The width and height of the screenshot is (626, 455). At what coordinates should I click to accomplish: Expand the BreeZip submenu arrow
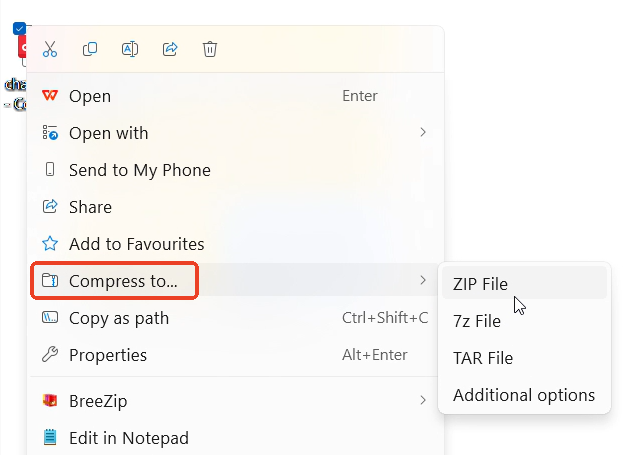click(423, 401)
